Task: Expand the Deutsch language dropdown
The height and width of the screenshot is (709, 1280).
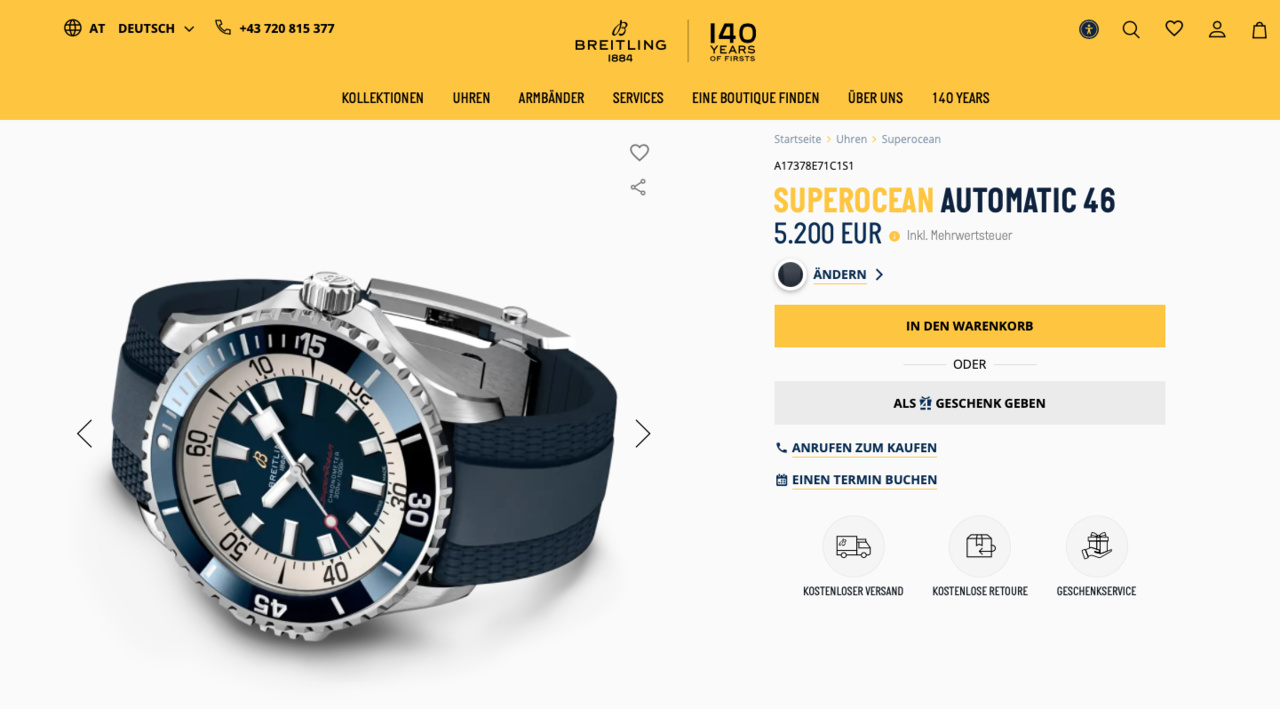Action: (x=157, y=28)
